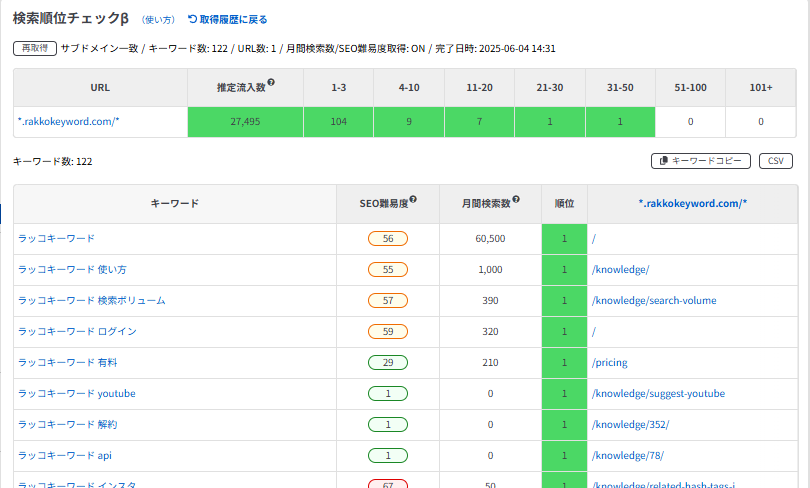
Task: Click the キーワードコピー button
Action: click(701, 161)
